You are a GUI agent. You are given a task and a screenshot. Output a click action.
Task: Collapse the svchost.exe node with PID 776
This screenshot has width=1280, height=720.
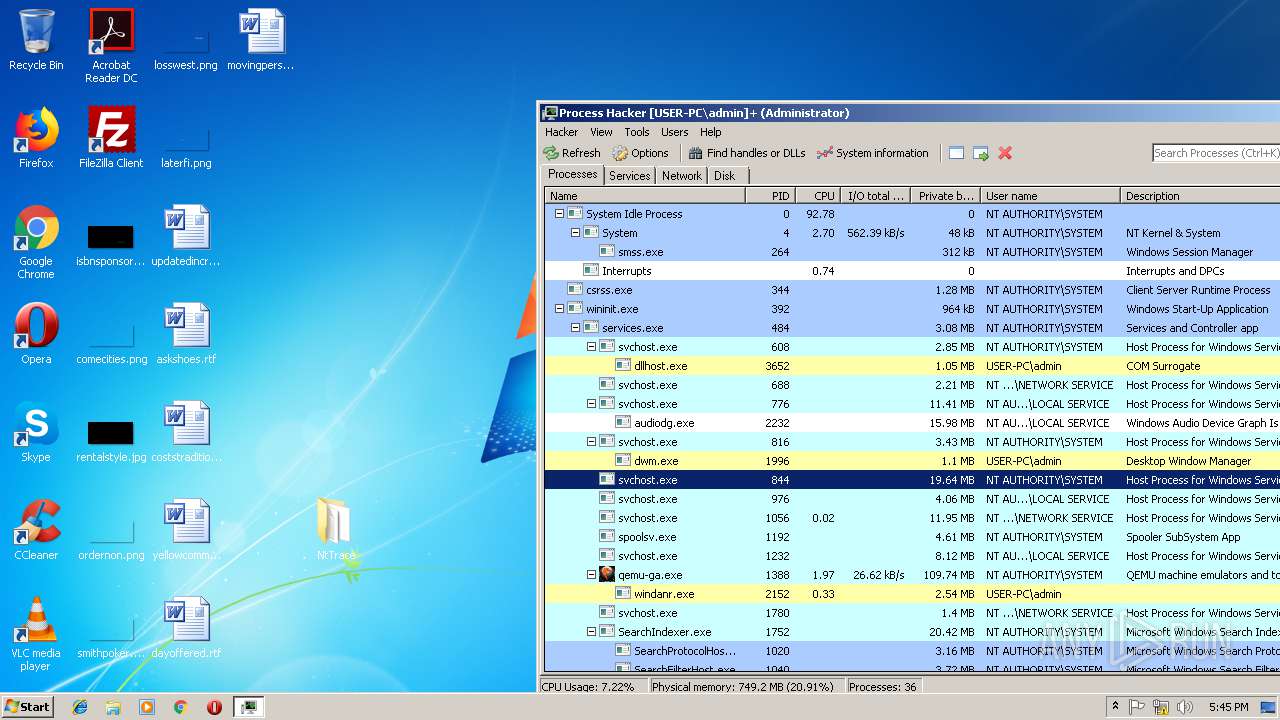pyautogui.click(x=592, y=404)
